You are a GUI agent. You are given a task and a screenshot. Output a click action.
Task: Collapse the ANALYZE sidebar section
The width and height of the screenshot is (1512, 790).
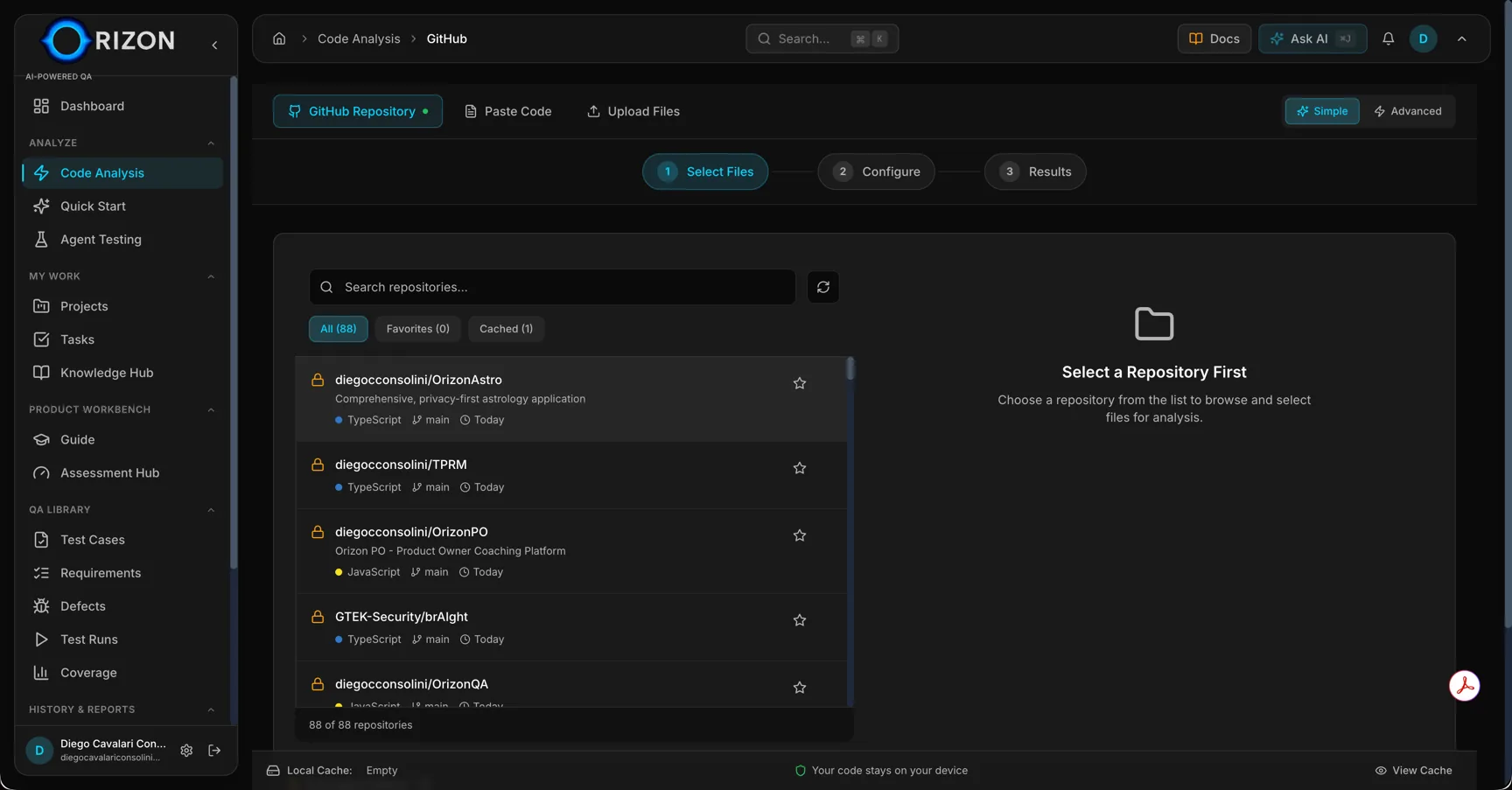coord(211,143)
